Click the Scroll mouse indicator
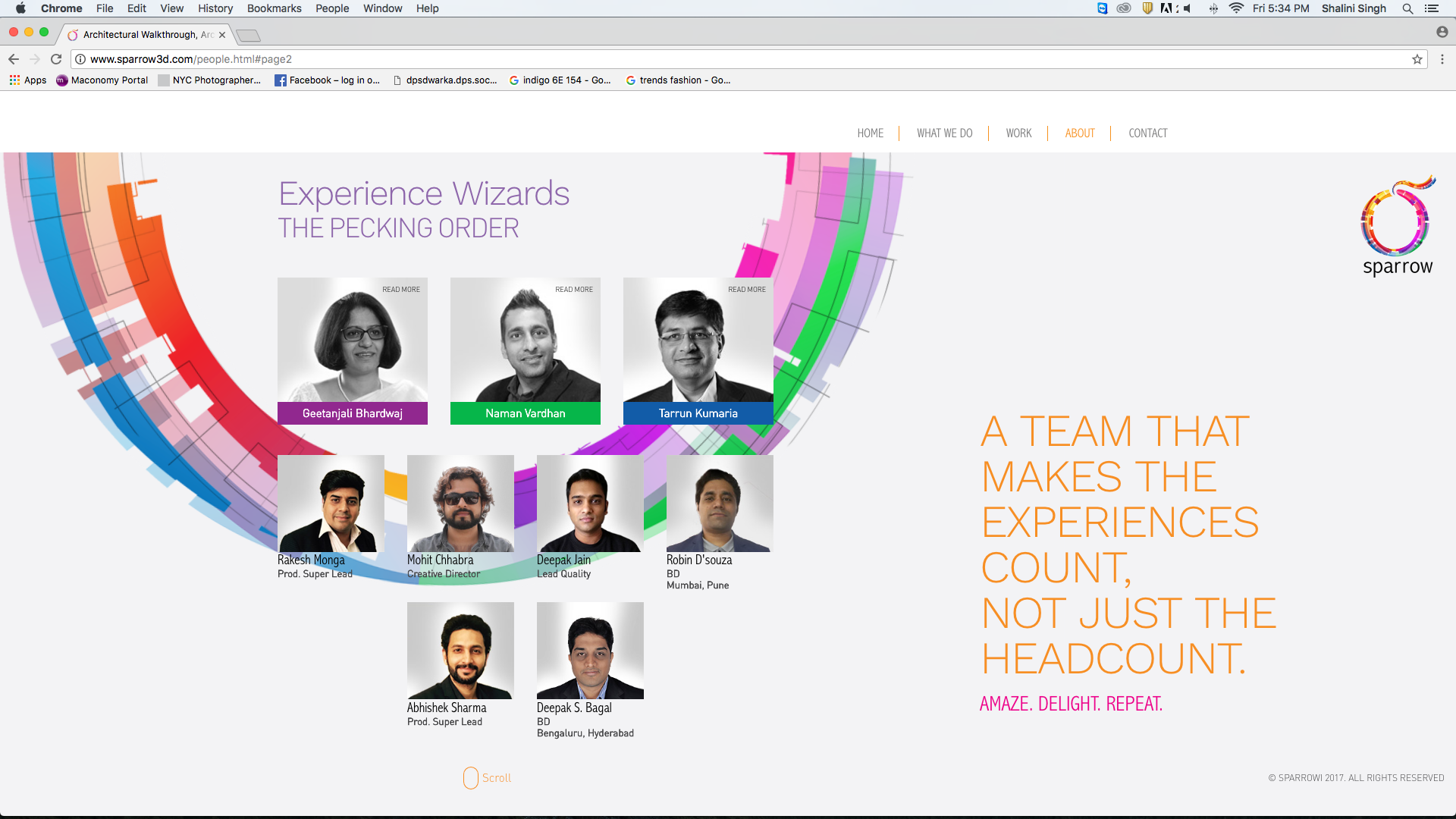Screen dimensions: 1456x819 pos(471,778)
